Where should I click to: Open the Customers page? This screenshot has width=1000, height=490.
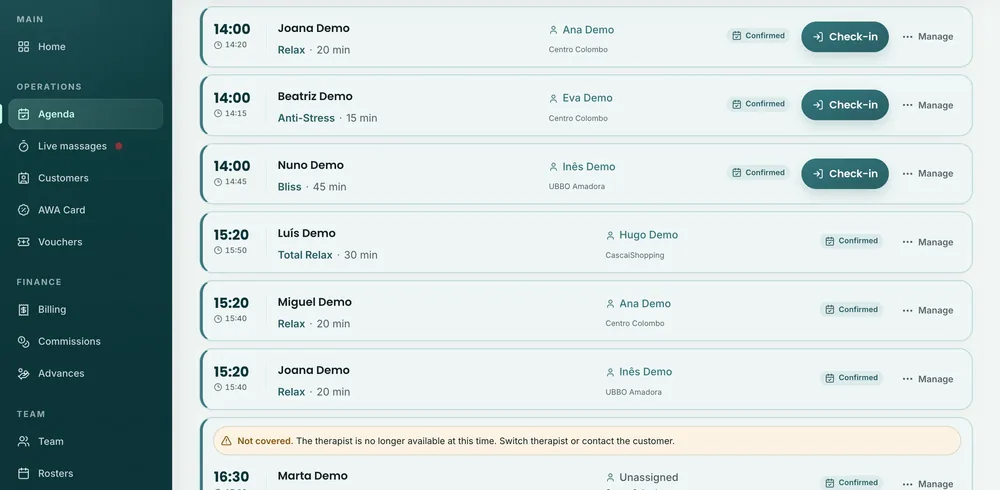coord(85,178)
